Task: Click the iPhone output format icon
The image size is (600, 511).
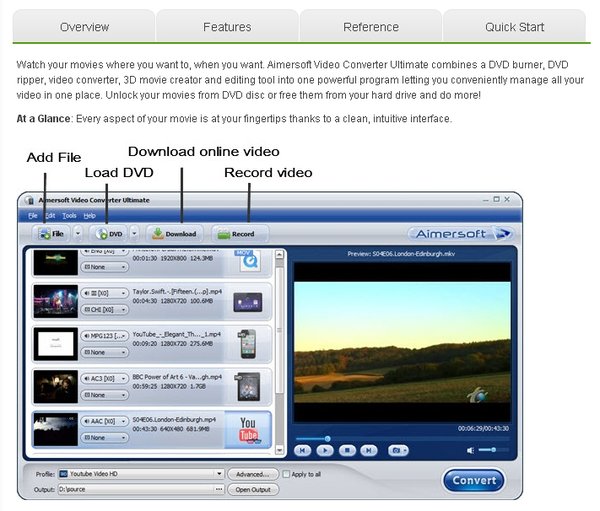Action: (248, 344)
